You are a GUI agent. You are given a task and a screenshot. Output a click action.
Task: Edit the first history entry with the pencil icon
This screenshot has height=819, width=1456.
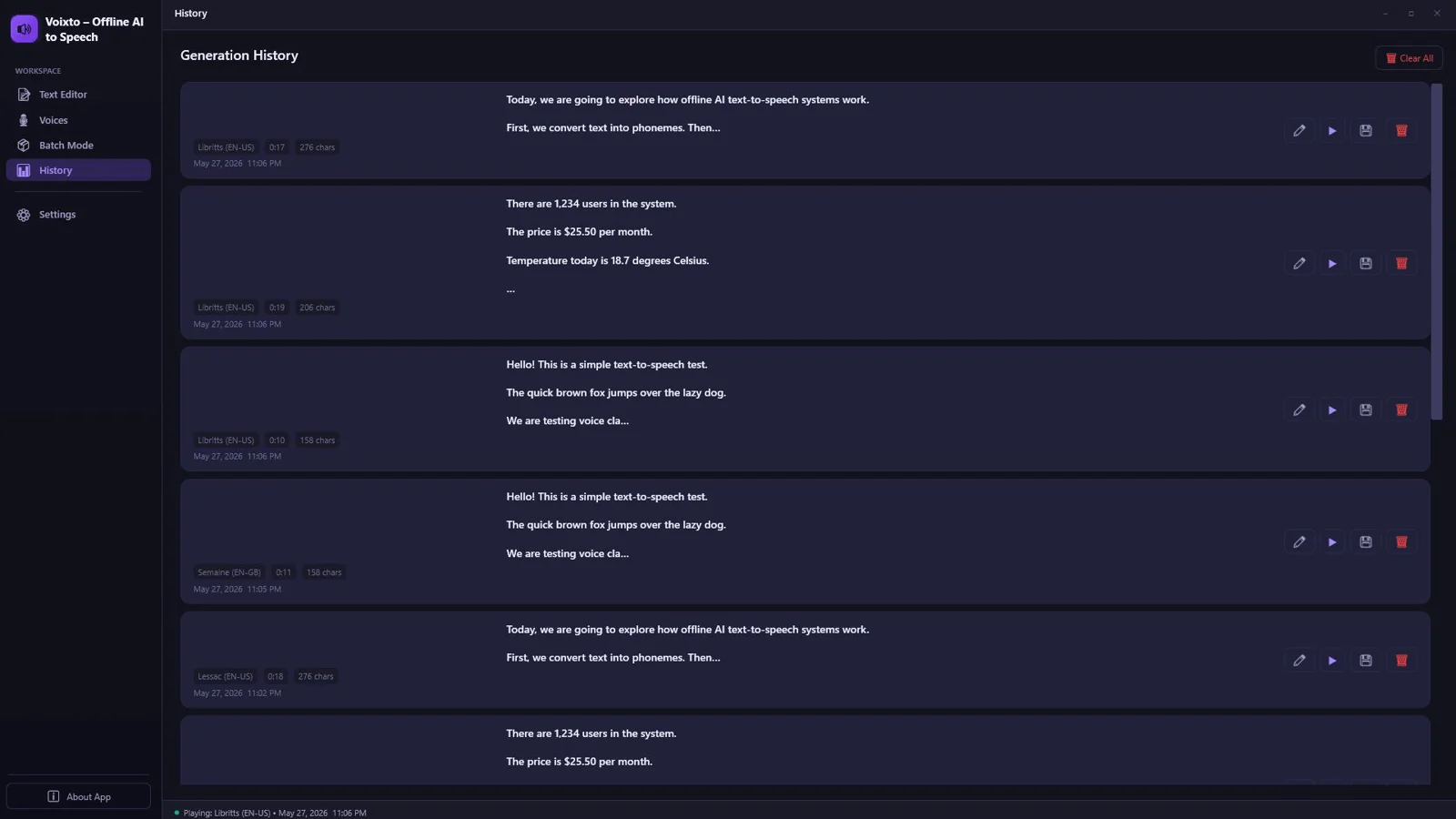click(1299, 131)
